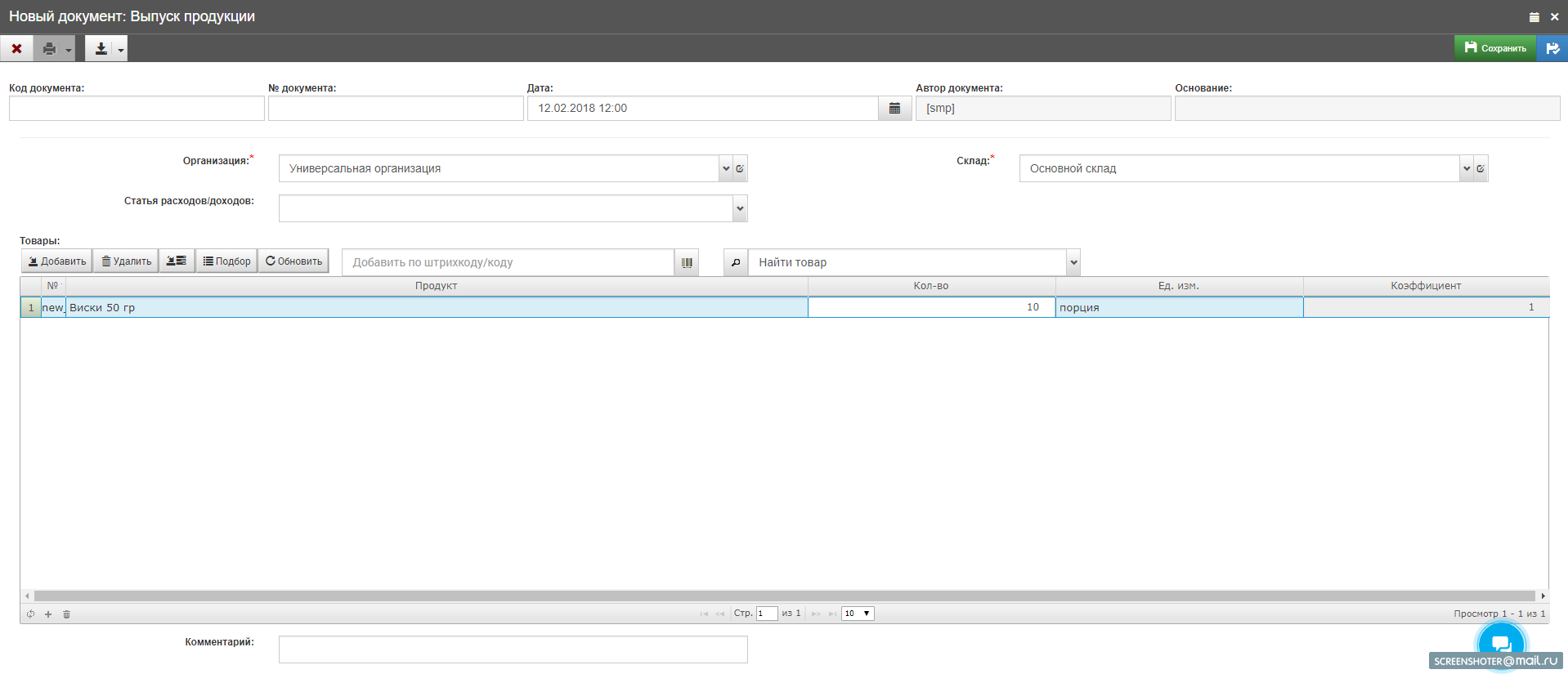Screen dimensions: 1568x674
Task: Click the red X cancel icon in toolbar
Action: (x=16, y=49)
